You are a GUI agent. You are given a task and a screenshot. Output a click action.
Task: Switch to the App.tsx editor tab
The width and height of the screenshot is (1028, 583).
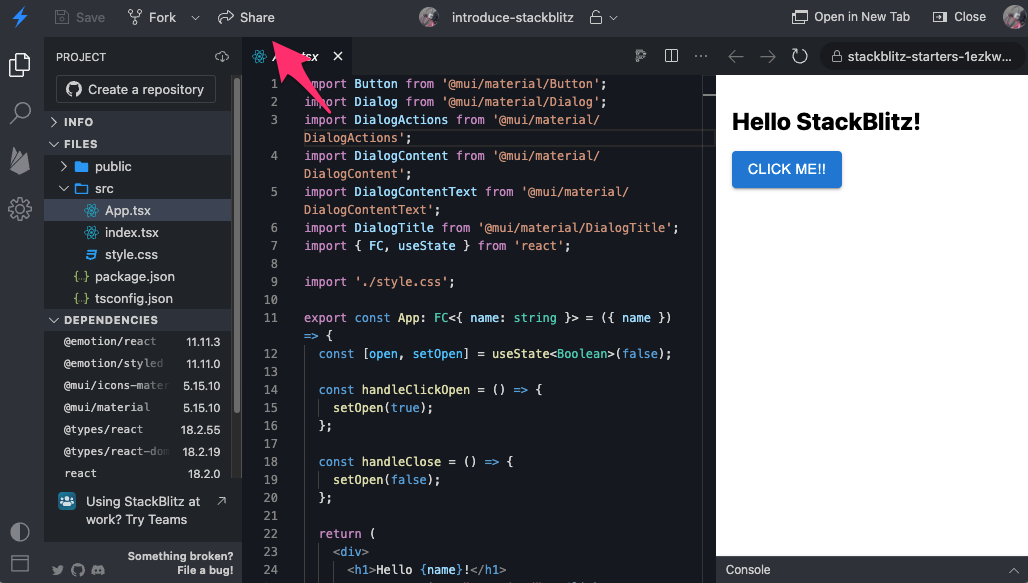300,56
